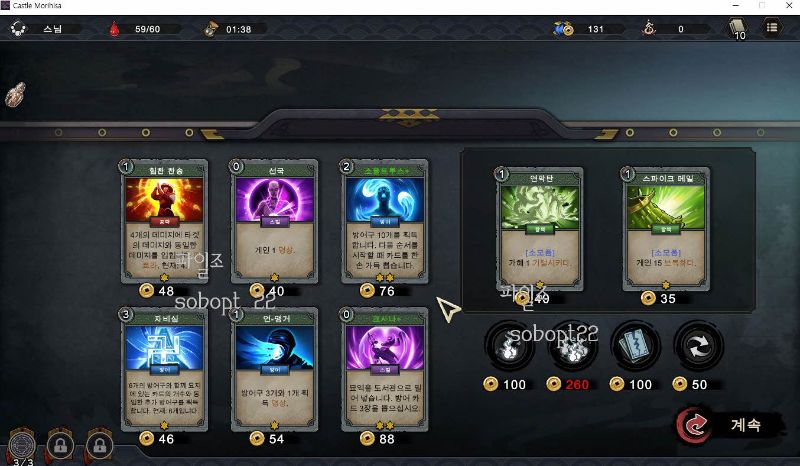800x466 pixels.
Task: Click the red 계속 continue button
Action: pos(729,424)
